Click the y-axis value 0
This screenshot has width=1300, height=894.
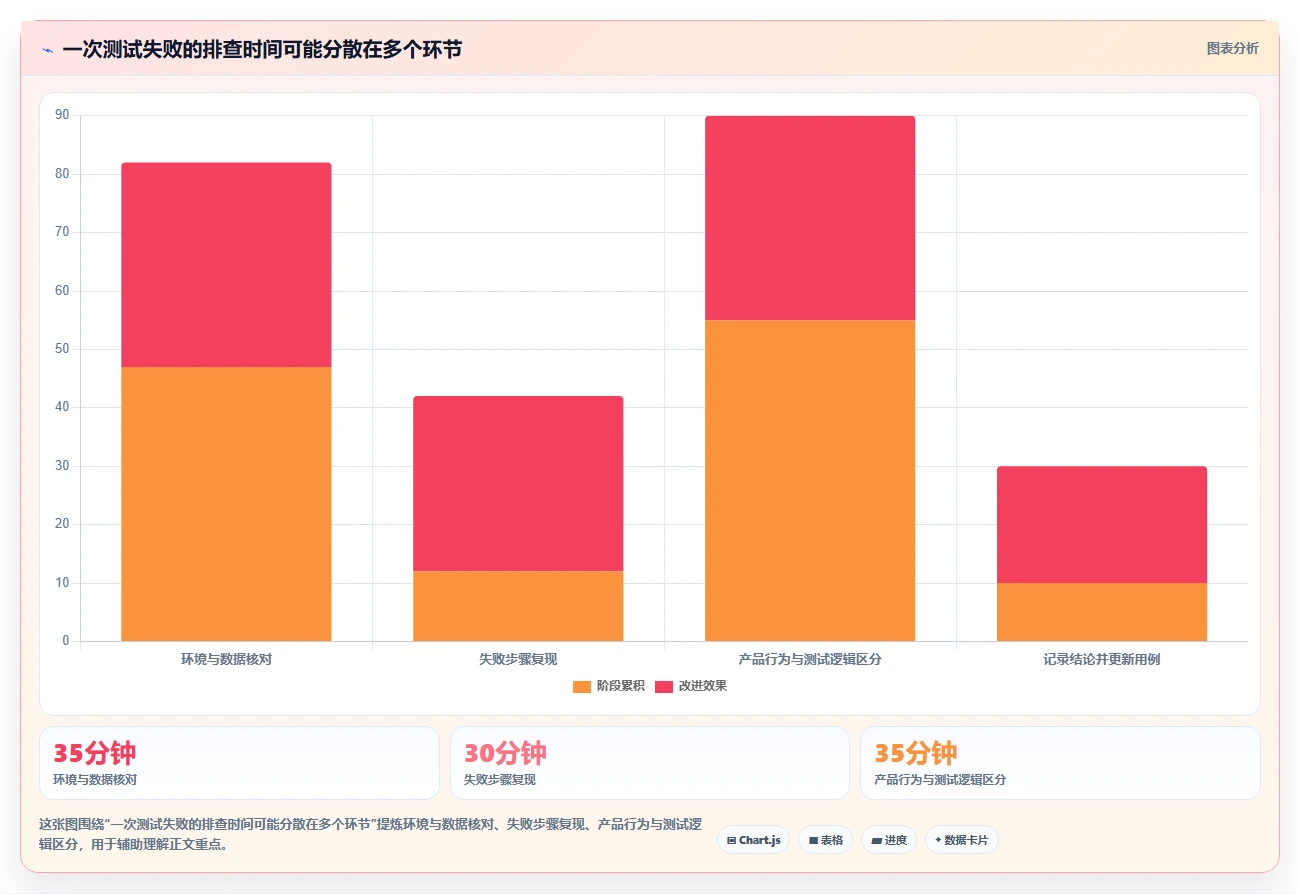tap(66, 641)
